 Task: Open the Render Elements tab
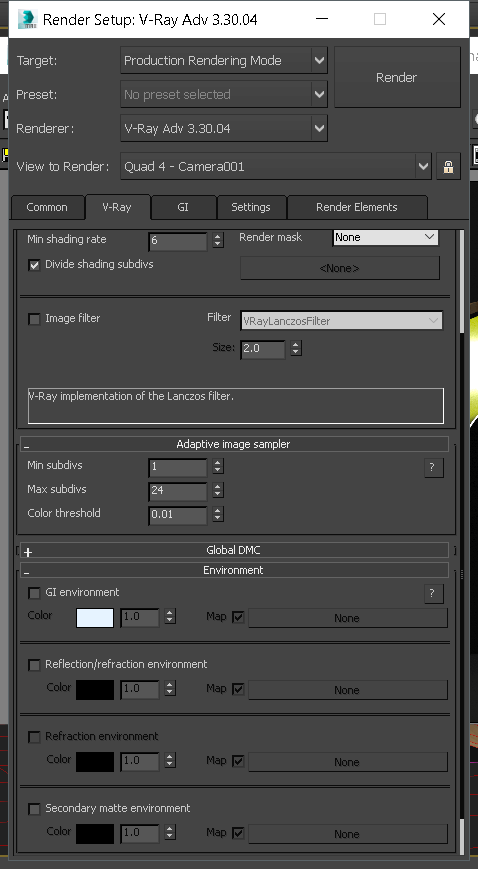357,207
